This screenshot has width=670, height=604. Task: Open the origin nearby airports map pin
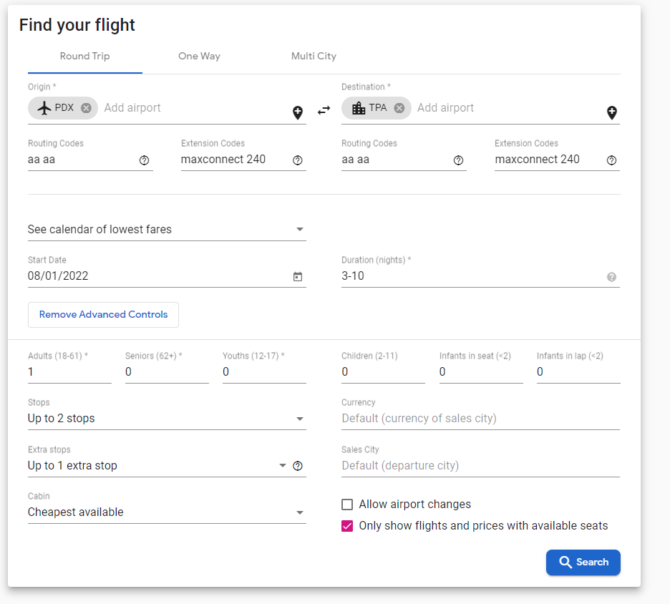pyautogui.click(x=298, y=112)
